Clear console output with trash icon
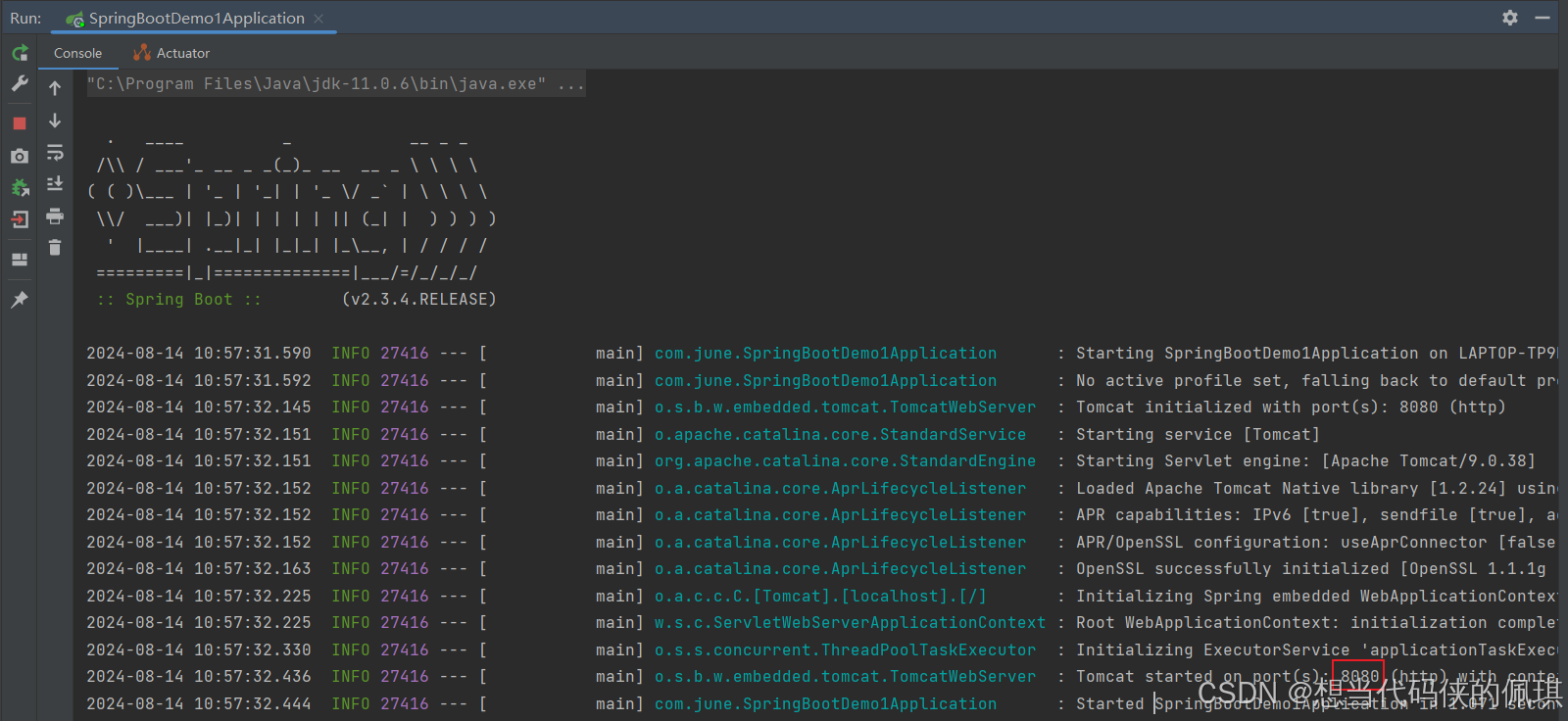This screenshot has width=1568, height=721. click(x=55, y=248)
